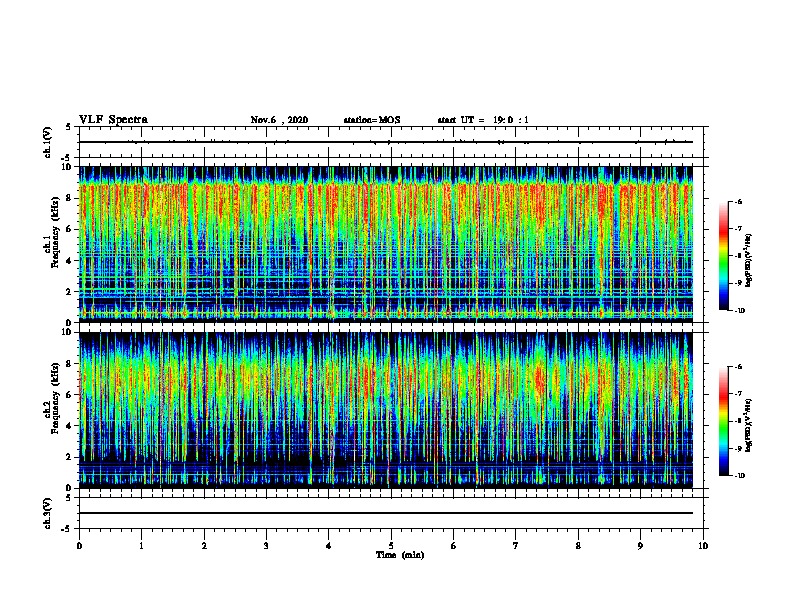The image size is (792, 612).
Task: Click the 'Time (min)' axis label
Action: point(400,555)
